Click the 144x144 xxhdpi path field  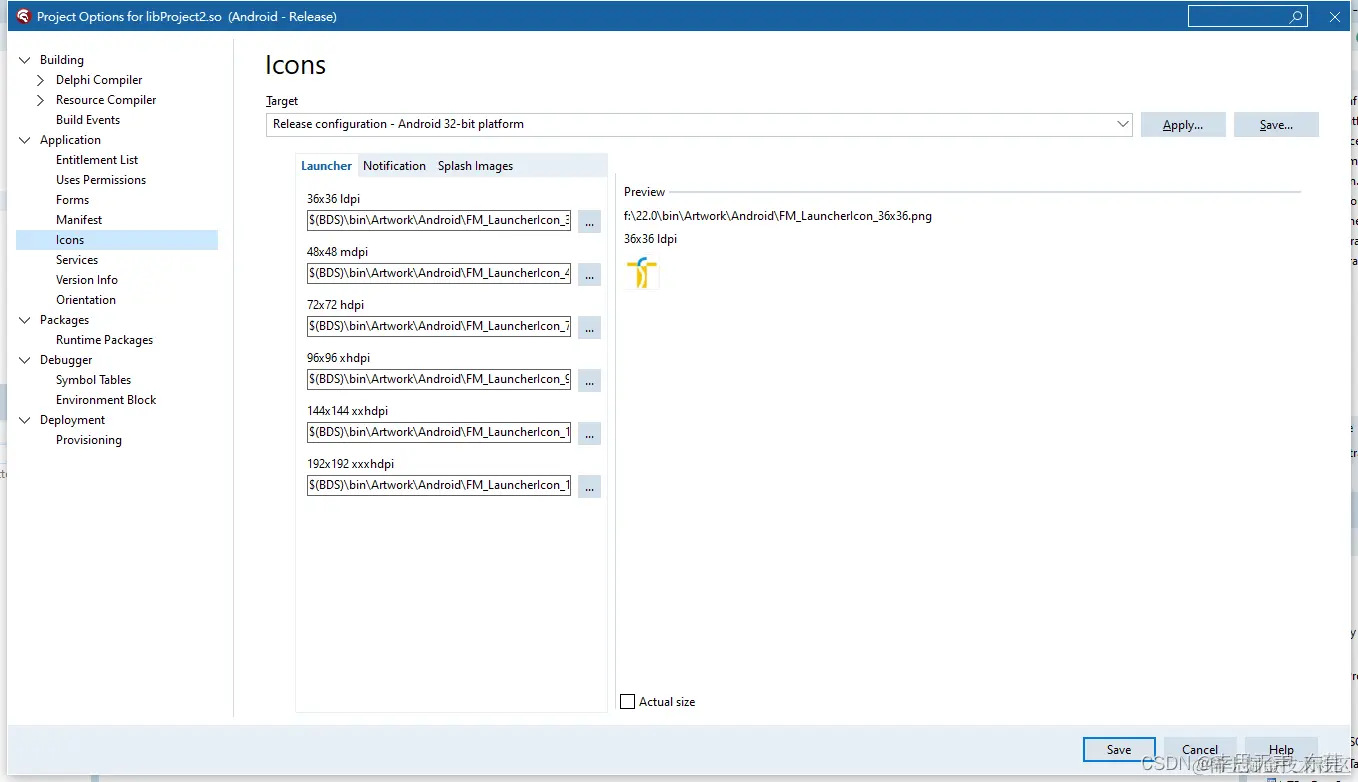(439, 432)
